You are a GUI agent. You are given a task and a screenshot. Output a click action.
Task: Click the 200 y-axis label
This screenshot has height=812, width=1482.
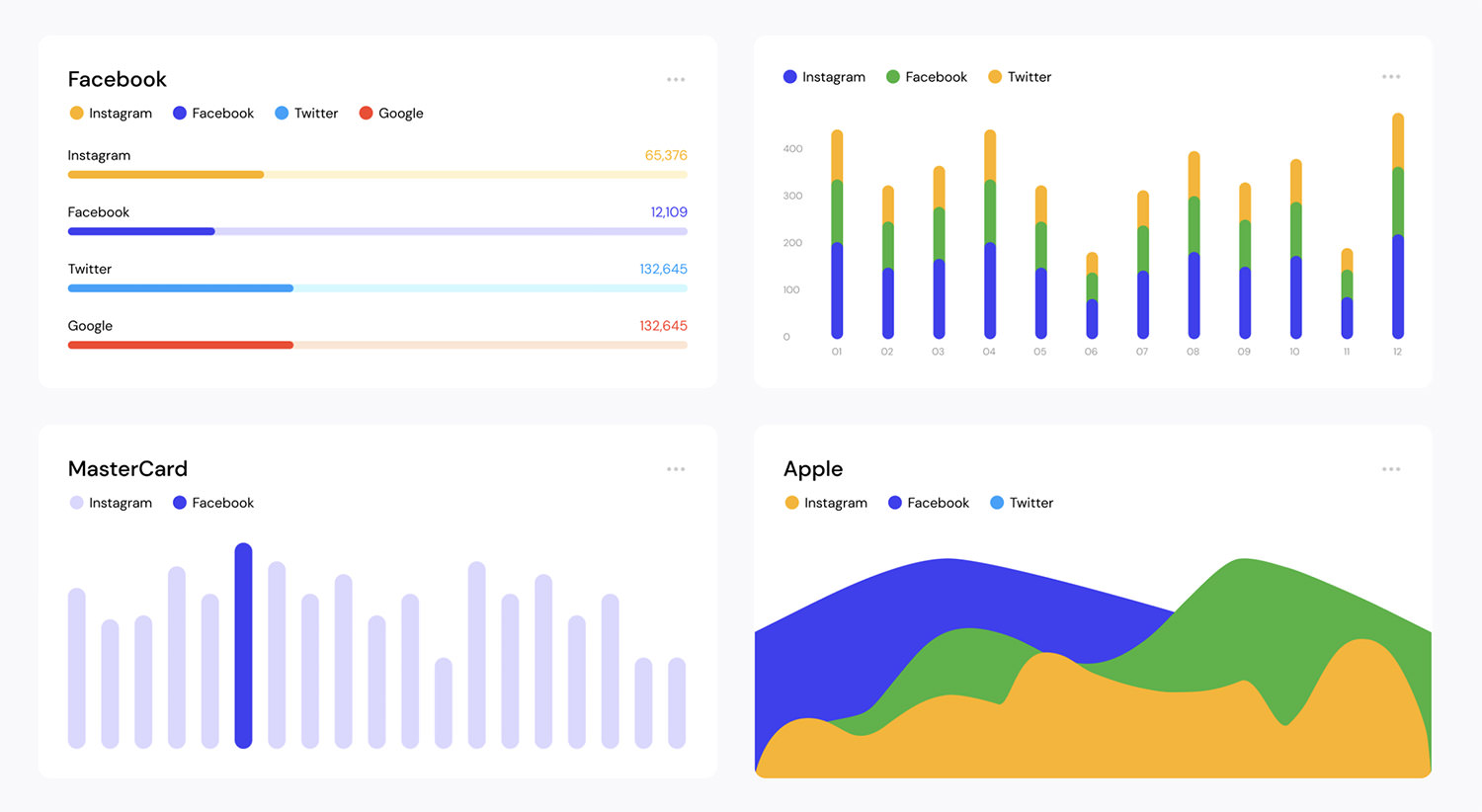click(792, 243)
